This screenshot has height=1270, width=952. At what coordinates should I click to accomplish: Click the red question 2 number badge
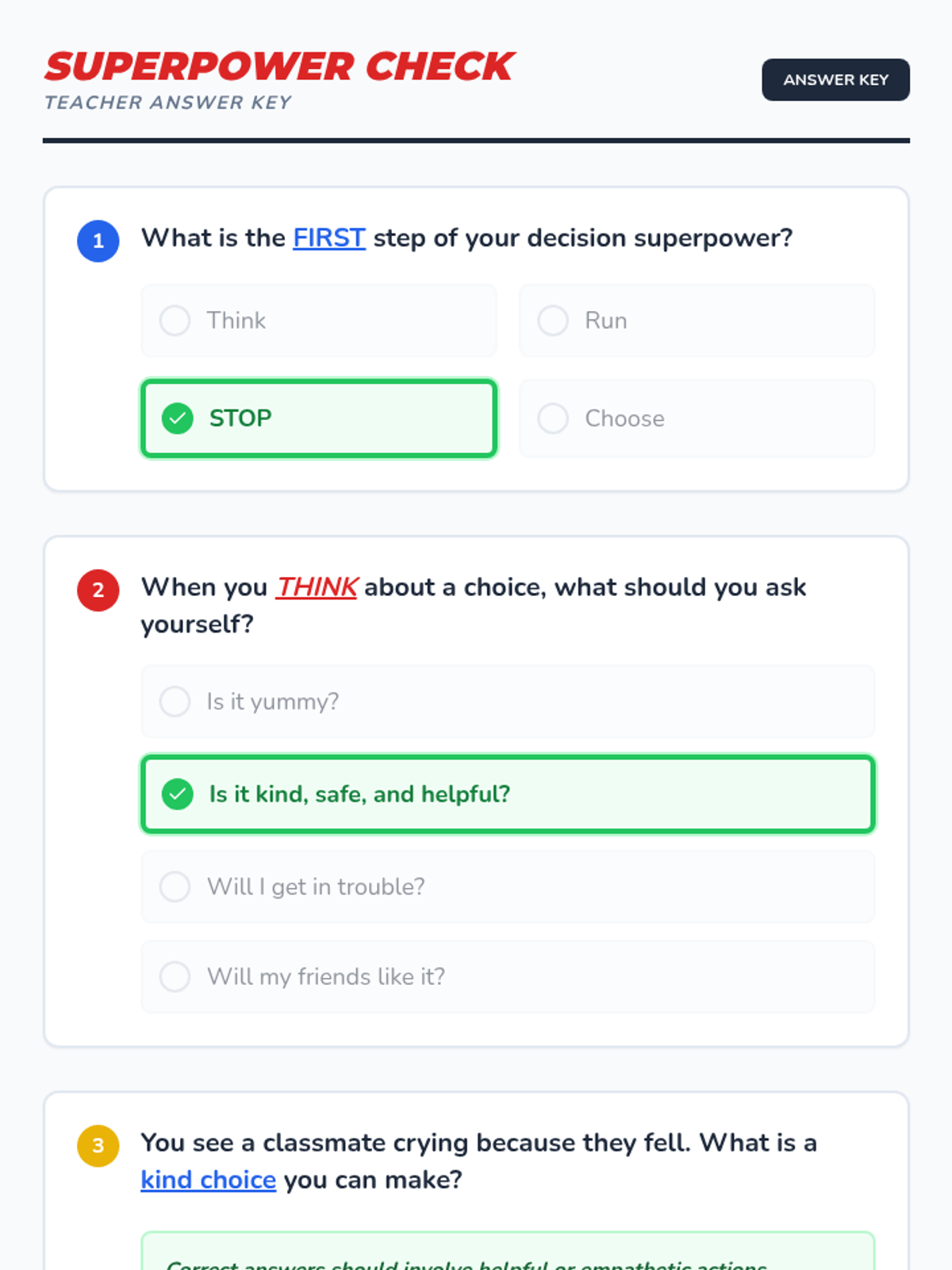(98, 590)
